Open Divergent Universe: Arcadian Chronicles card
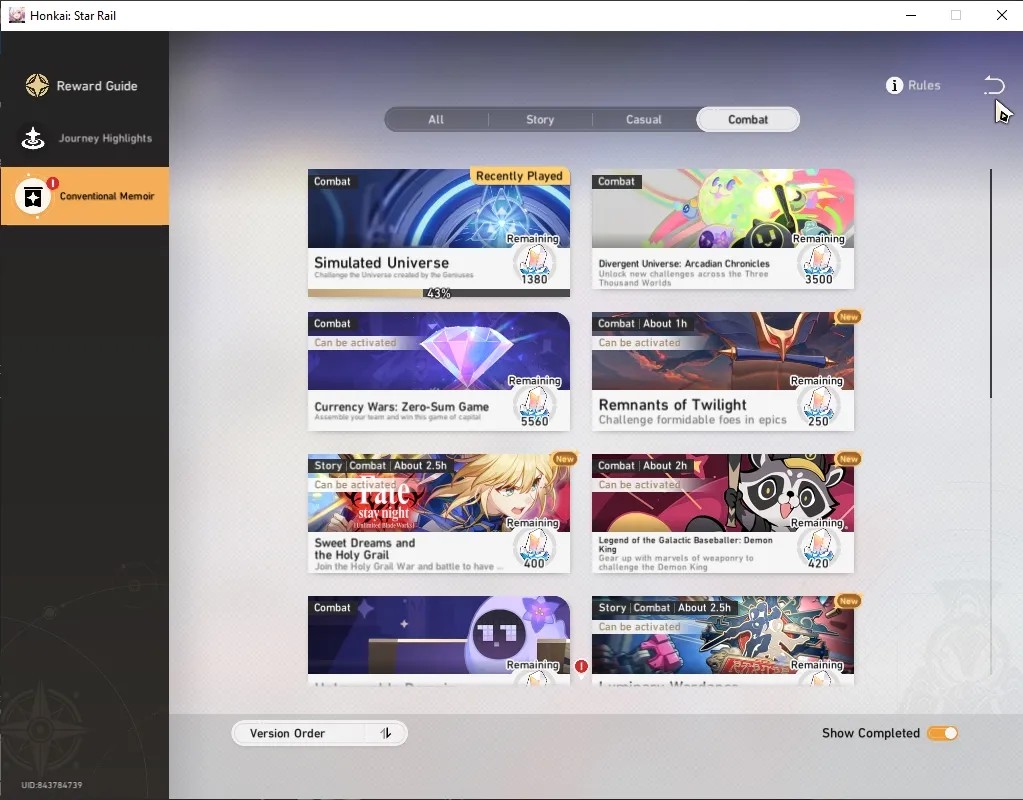 click(722, 229)
